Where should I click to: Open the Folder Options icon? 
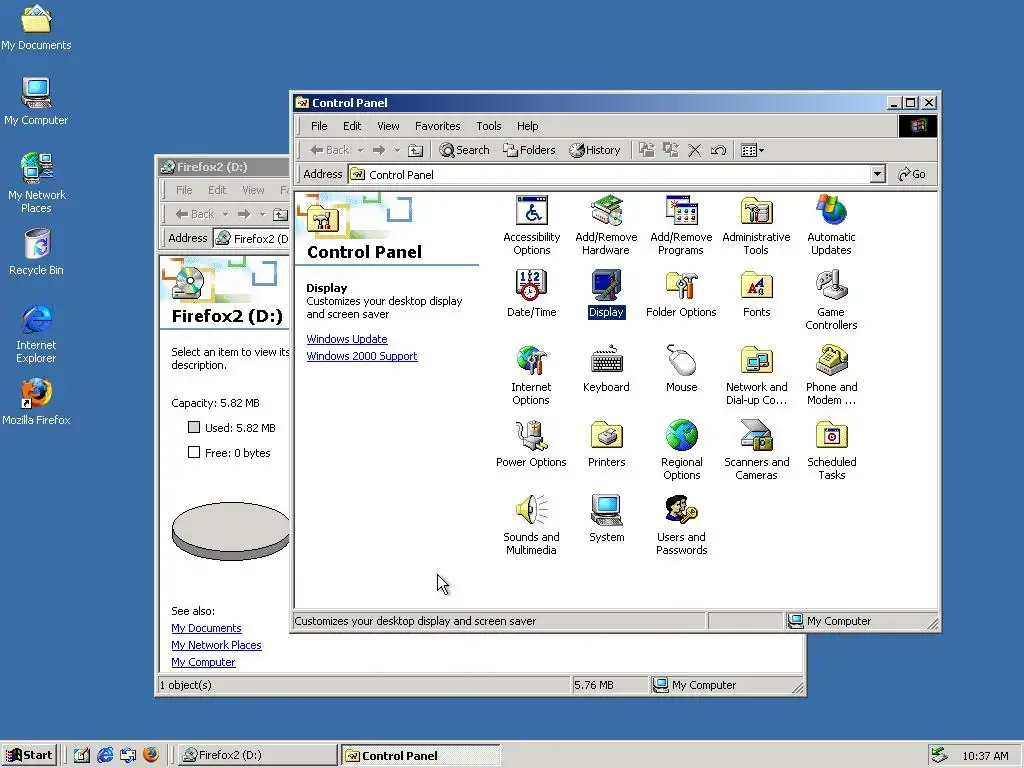(x=681, y=294)
